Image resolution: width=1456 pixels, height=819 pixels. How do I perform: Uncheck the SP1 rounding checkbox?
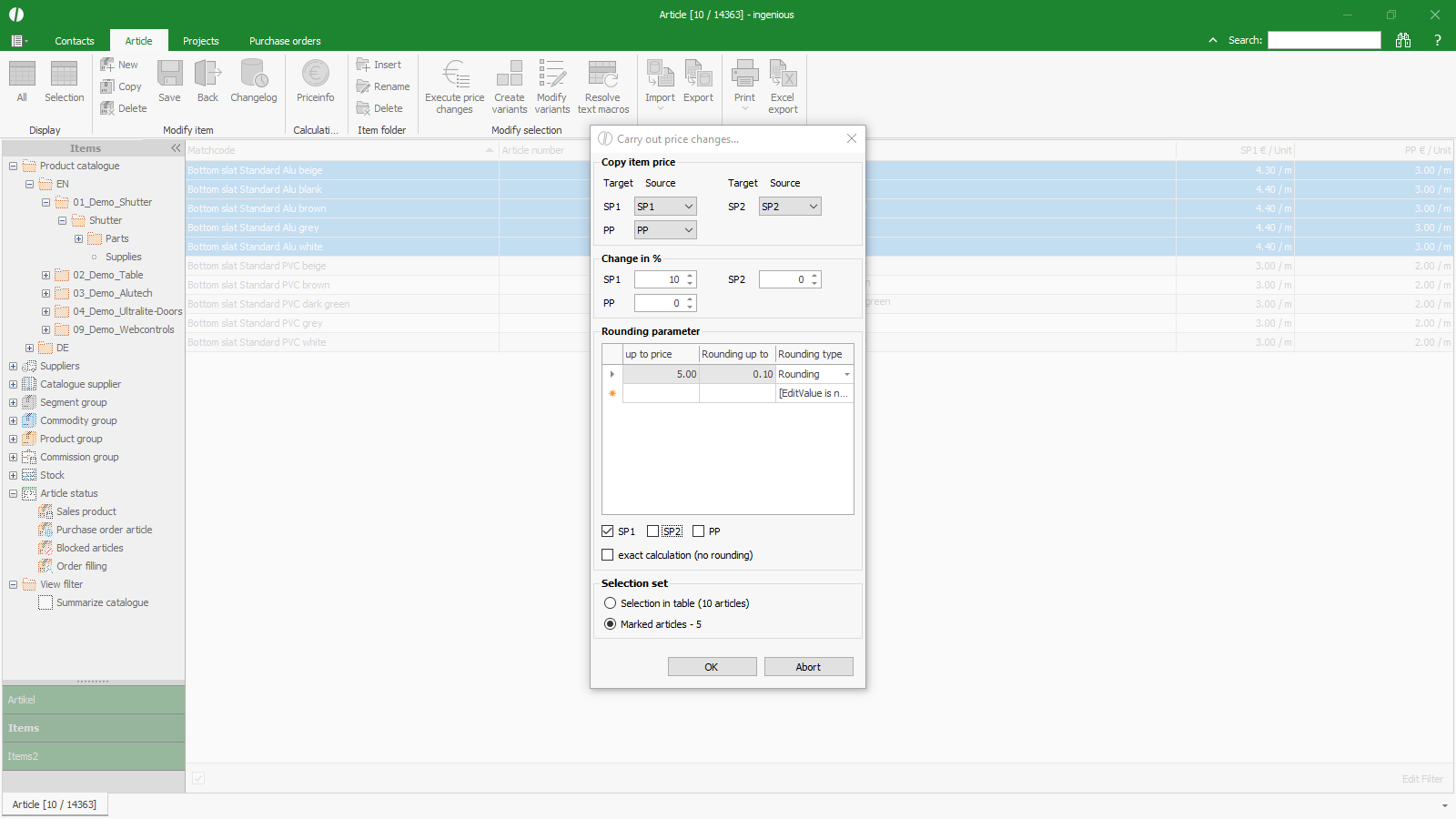[608, 531]
